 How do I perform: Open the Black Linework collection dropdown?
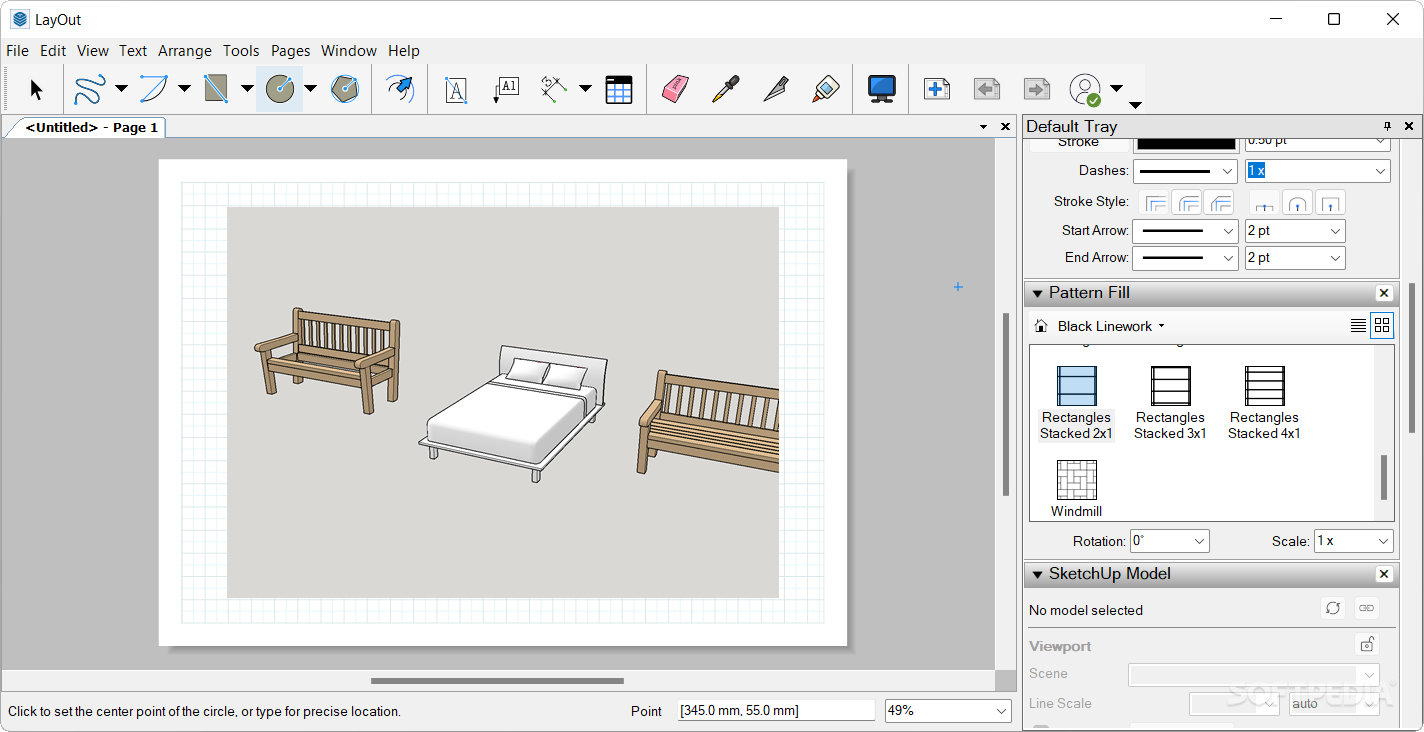pyautogui.click(x=1111, y=326)
